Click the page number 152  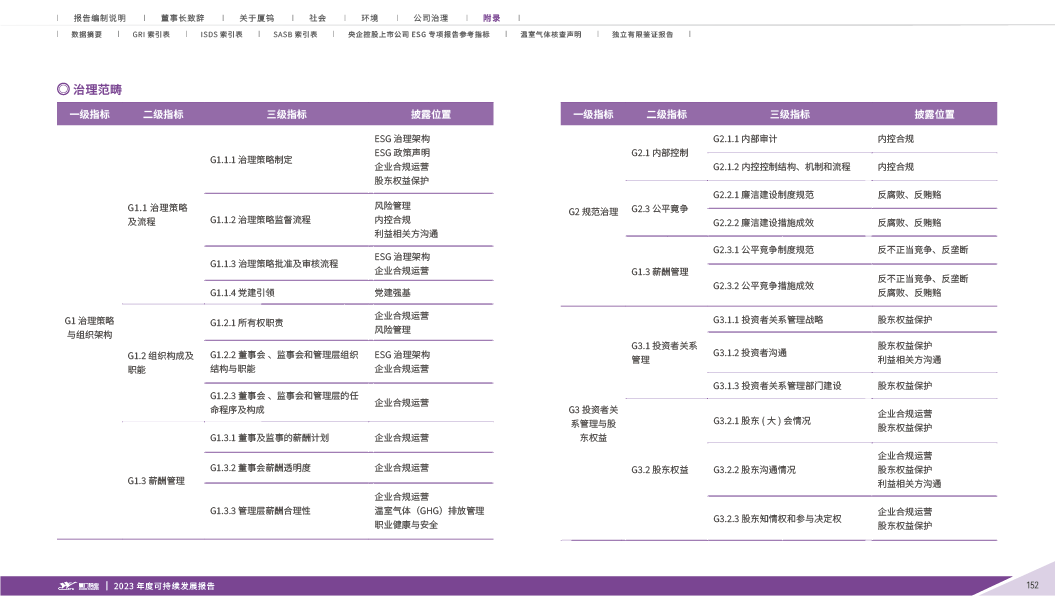click(1033, 585)
